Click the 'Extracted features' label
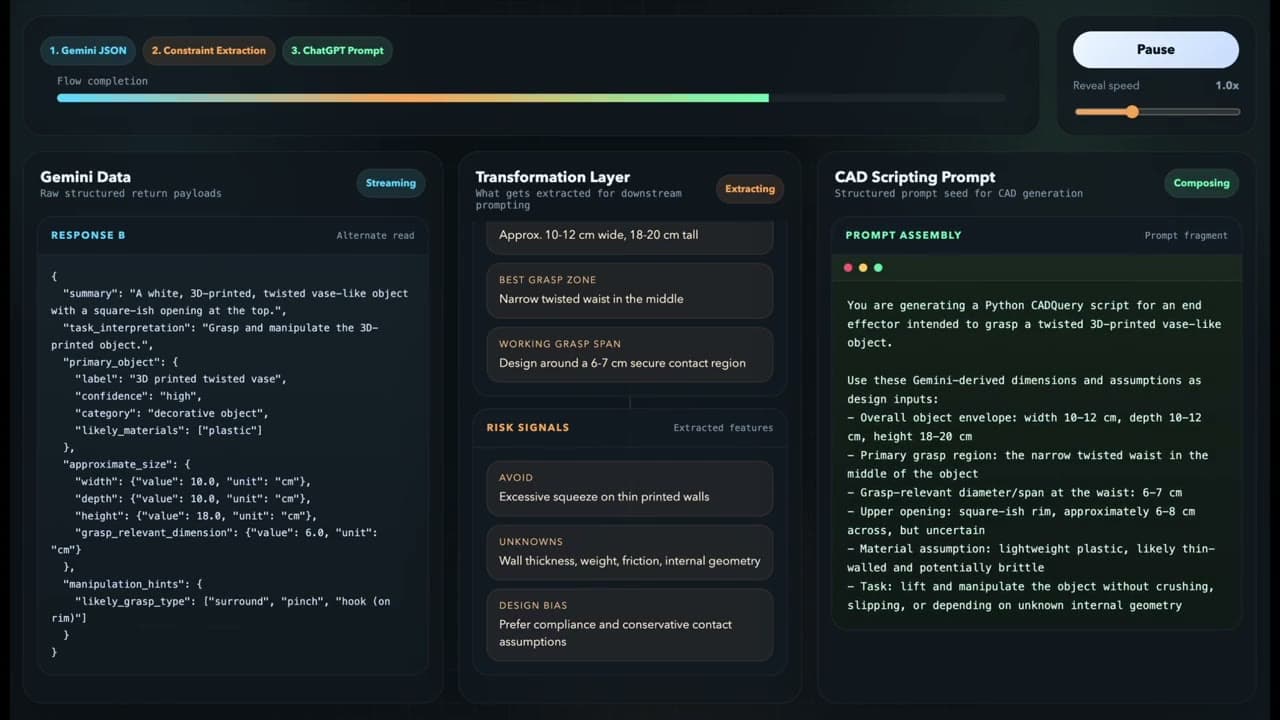 point(723,428)
